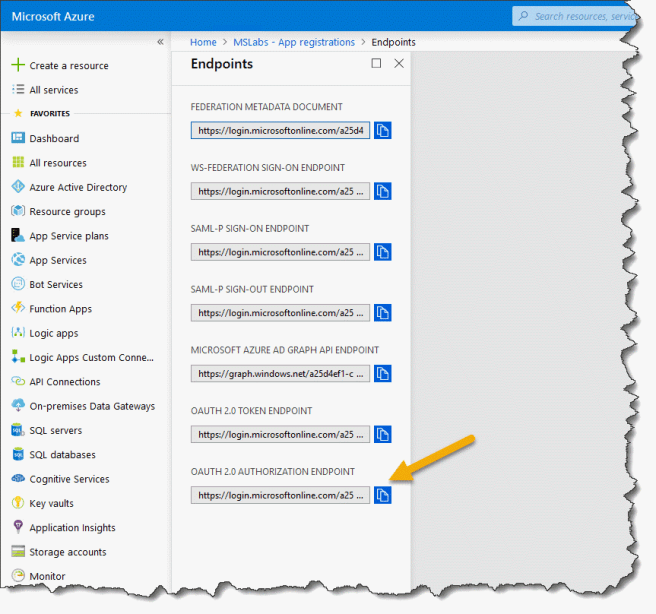Open All services list
Image resolution: width=656 pixels, height=614 pixels.
53,90
